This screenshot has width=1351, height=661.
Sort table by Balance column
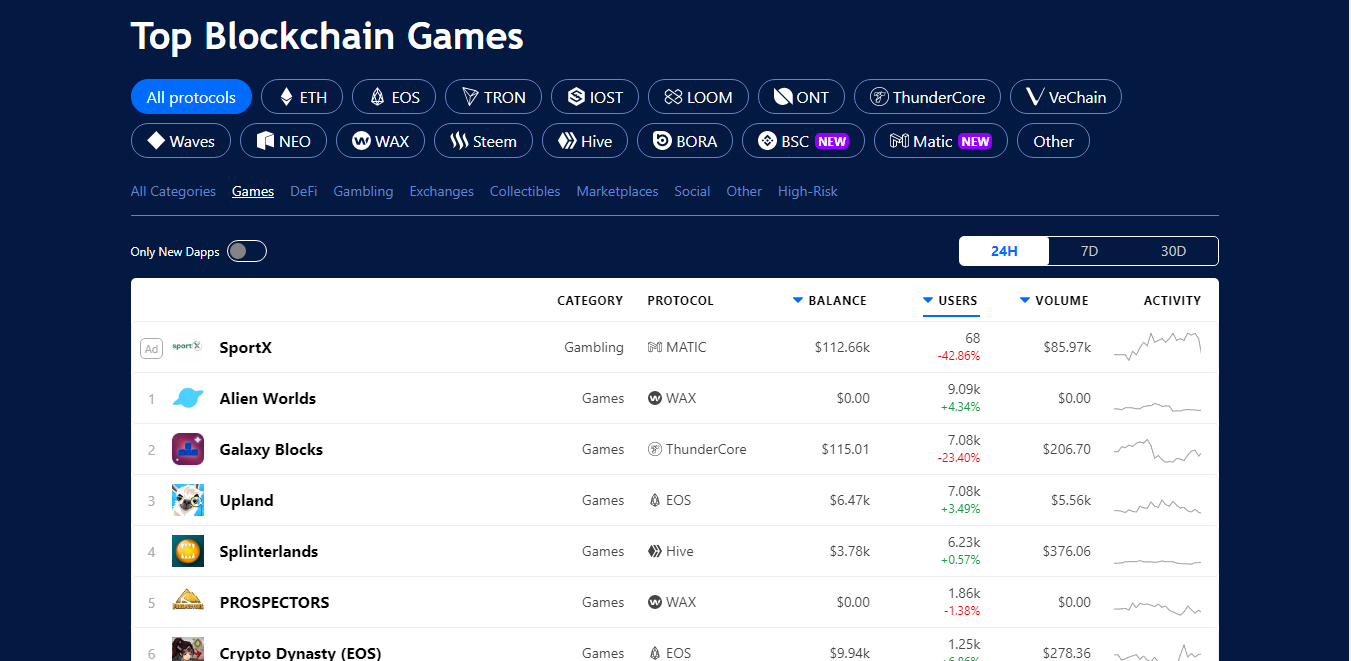pyautogui.click(x=830, y=300)
